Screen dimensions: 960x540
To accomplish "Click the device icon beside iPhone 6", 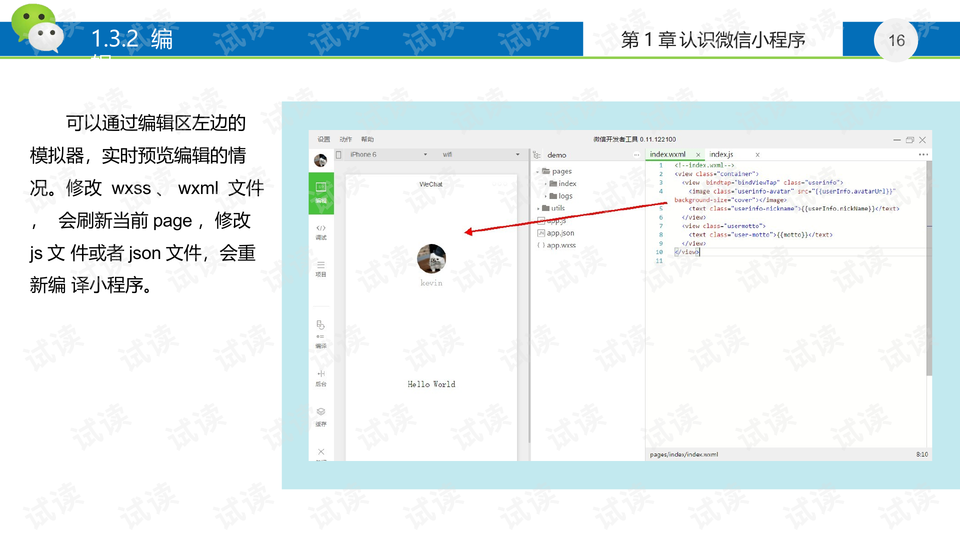I will point(339,155).
